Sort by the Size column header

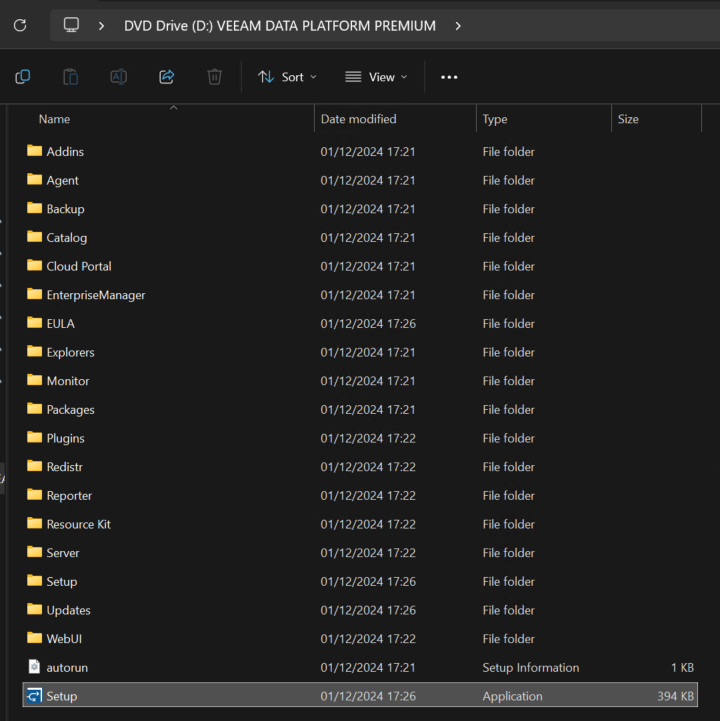pos(628,119)
